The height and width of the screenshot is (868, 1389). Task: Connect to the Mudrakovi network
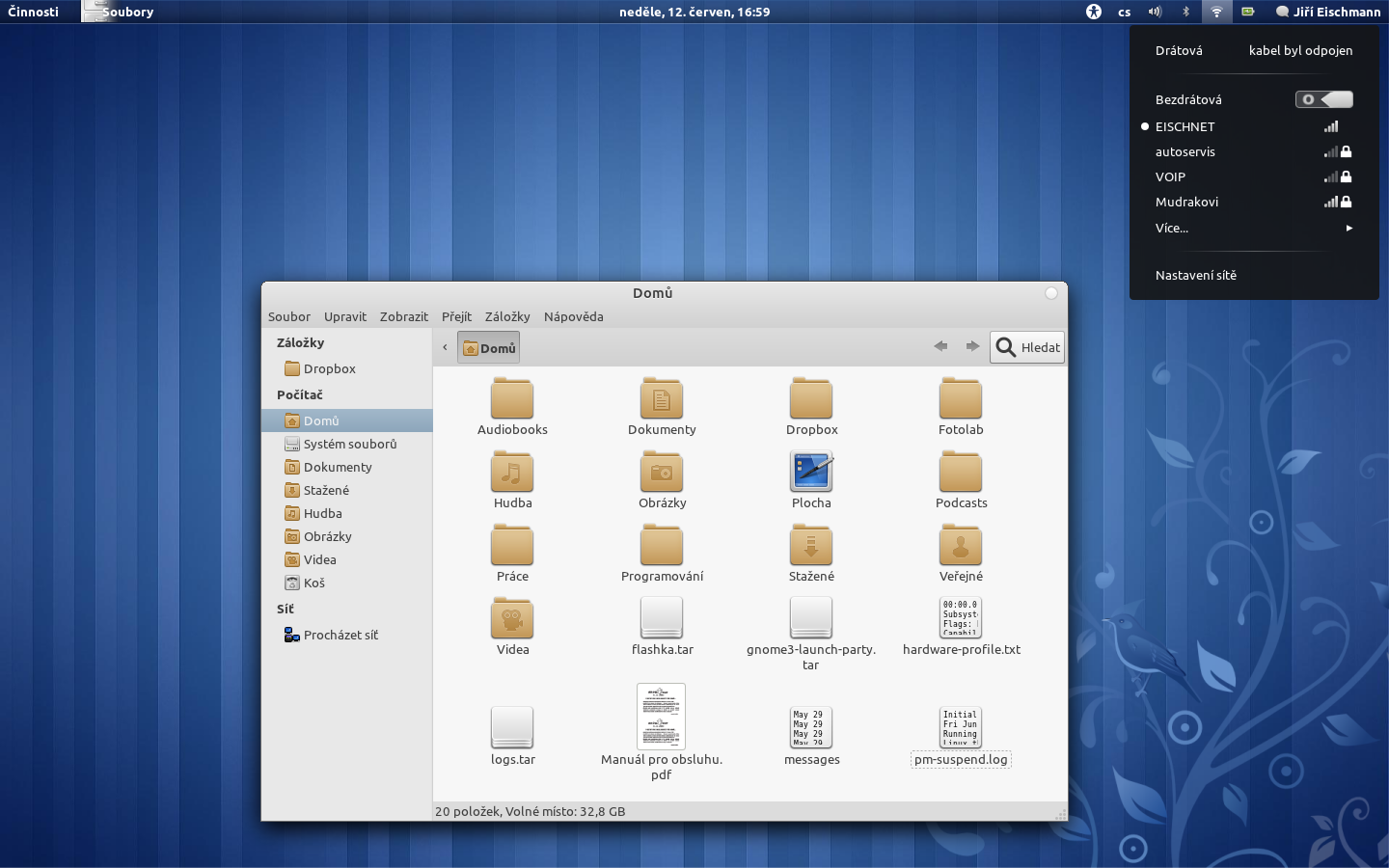pos(1186,202)
